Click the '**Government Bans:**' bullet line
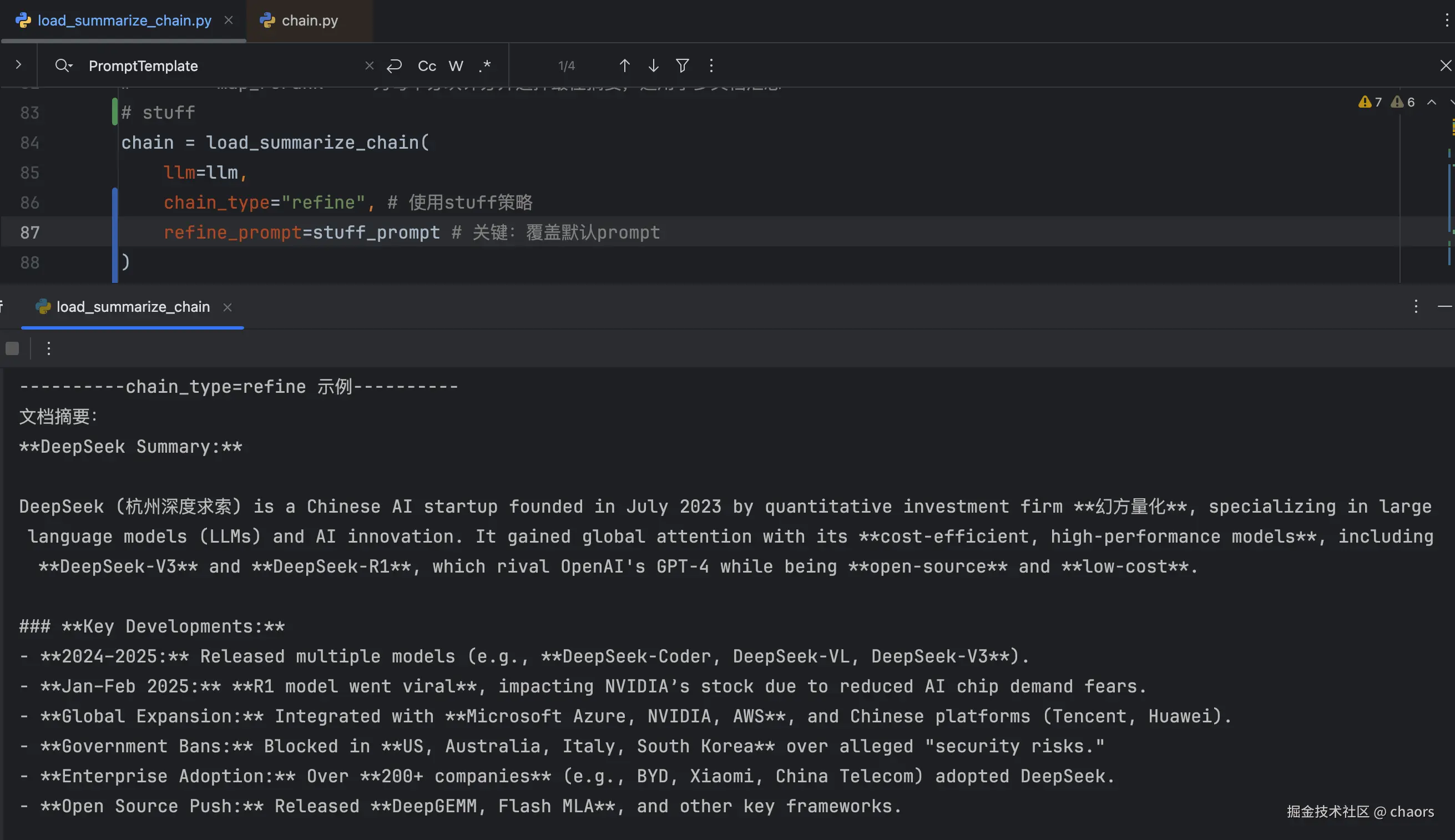Screen dimensions: 1455x840 [562, 747]
